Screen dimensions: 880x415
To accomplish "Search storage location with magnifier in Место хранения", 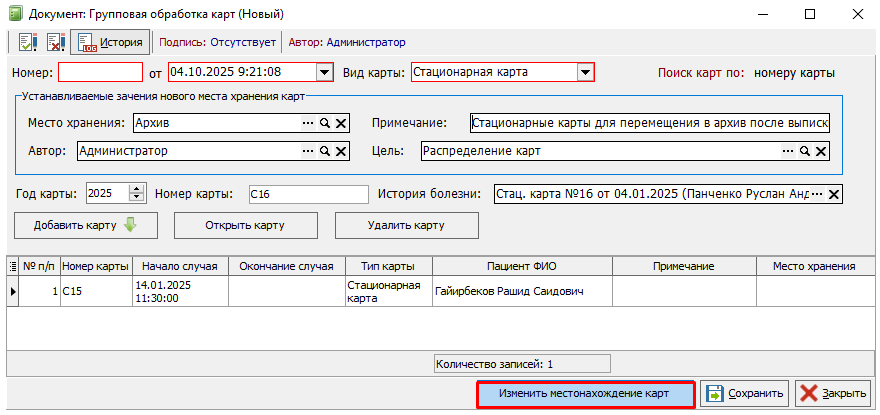I will (325, 123).
